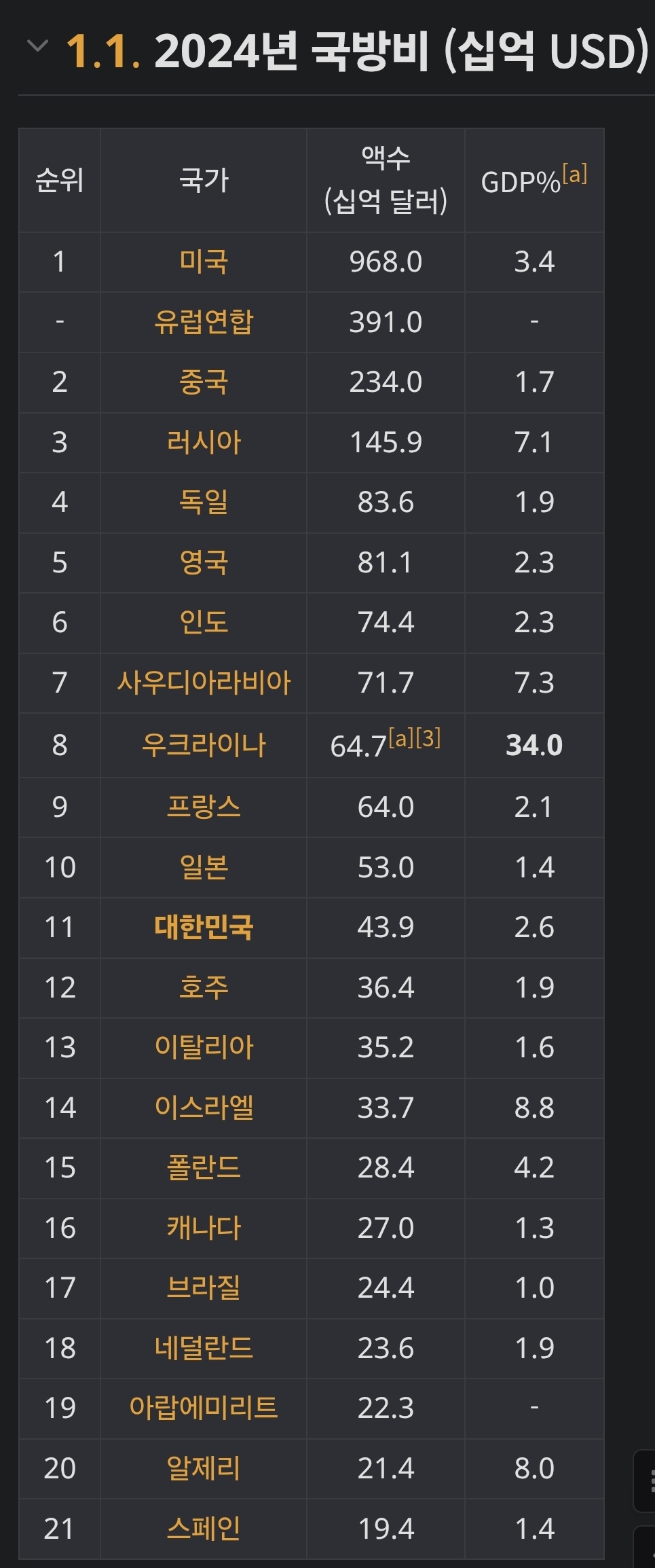Open footnote [a] next to 64.7
The width and height of the screenshot is (655, 1568).
pos(400,737)
